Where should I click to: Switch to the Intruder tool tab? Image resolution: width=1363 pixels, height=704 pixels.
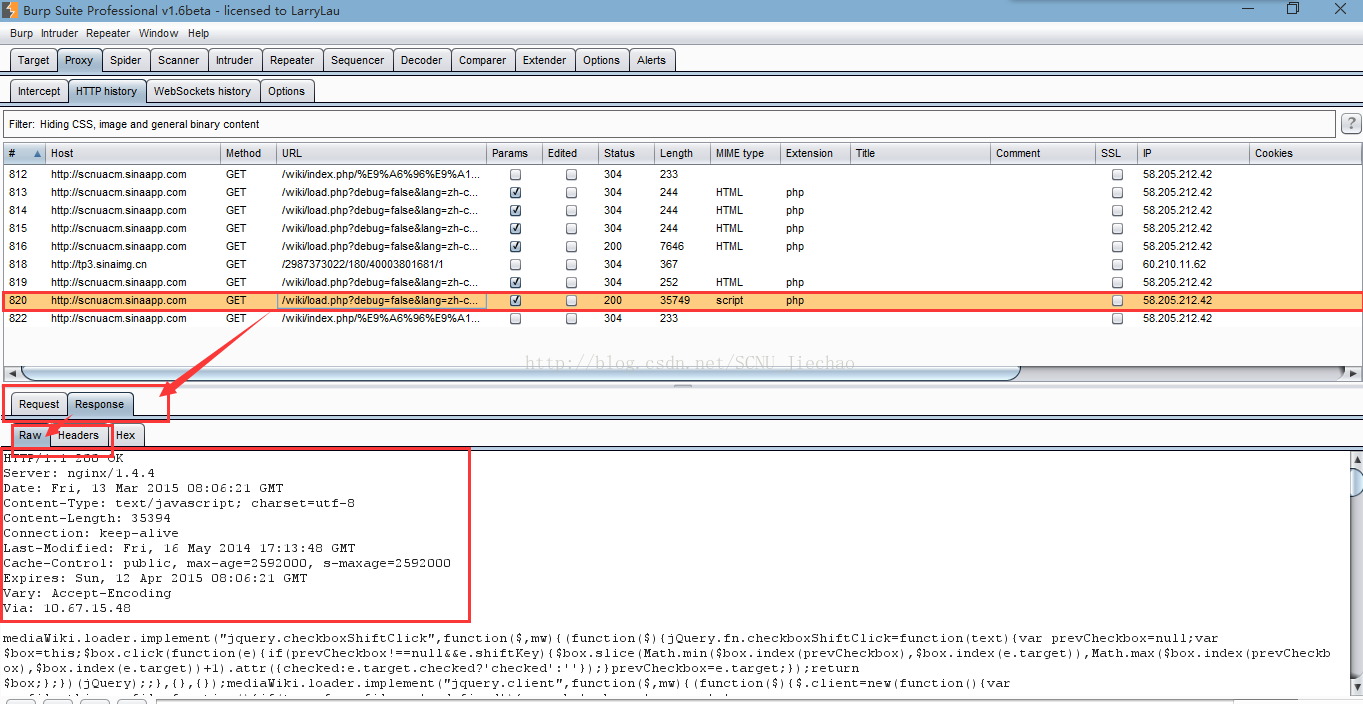click(235, 60)
